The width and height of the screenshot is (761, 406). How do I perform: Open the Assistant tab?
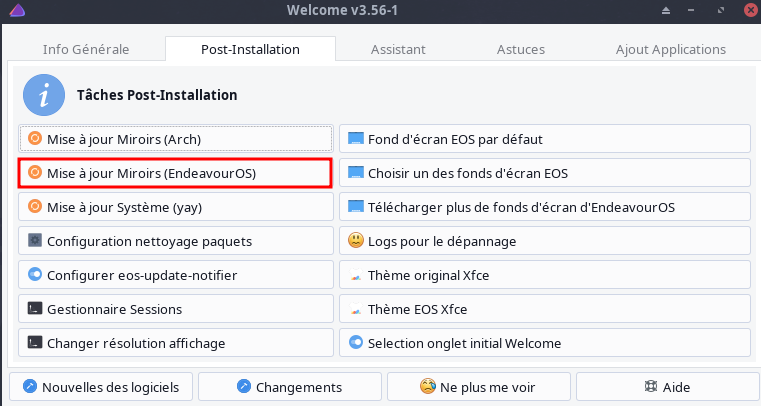(x=398, y=49)
